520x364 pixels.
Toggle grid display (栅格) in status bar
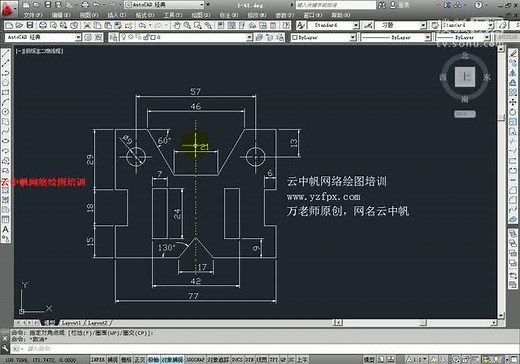(x=126, y=360)
